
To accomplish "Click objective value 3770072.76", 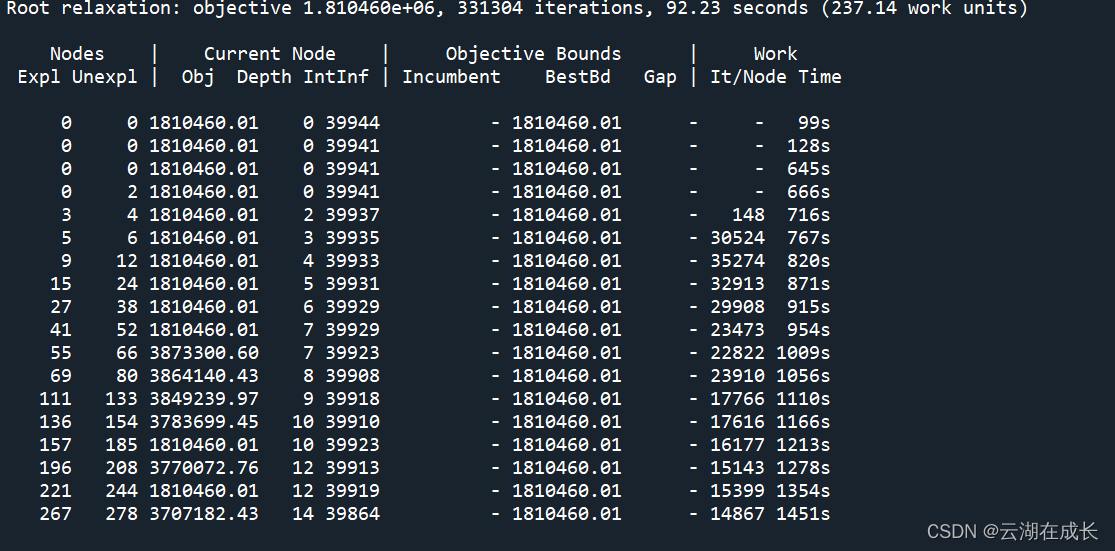I will click(x=204, y=468).
